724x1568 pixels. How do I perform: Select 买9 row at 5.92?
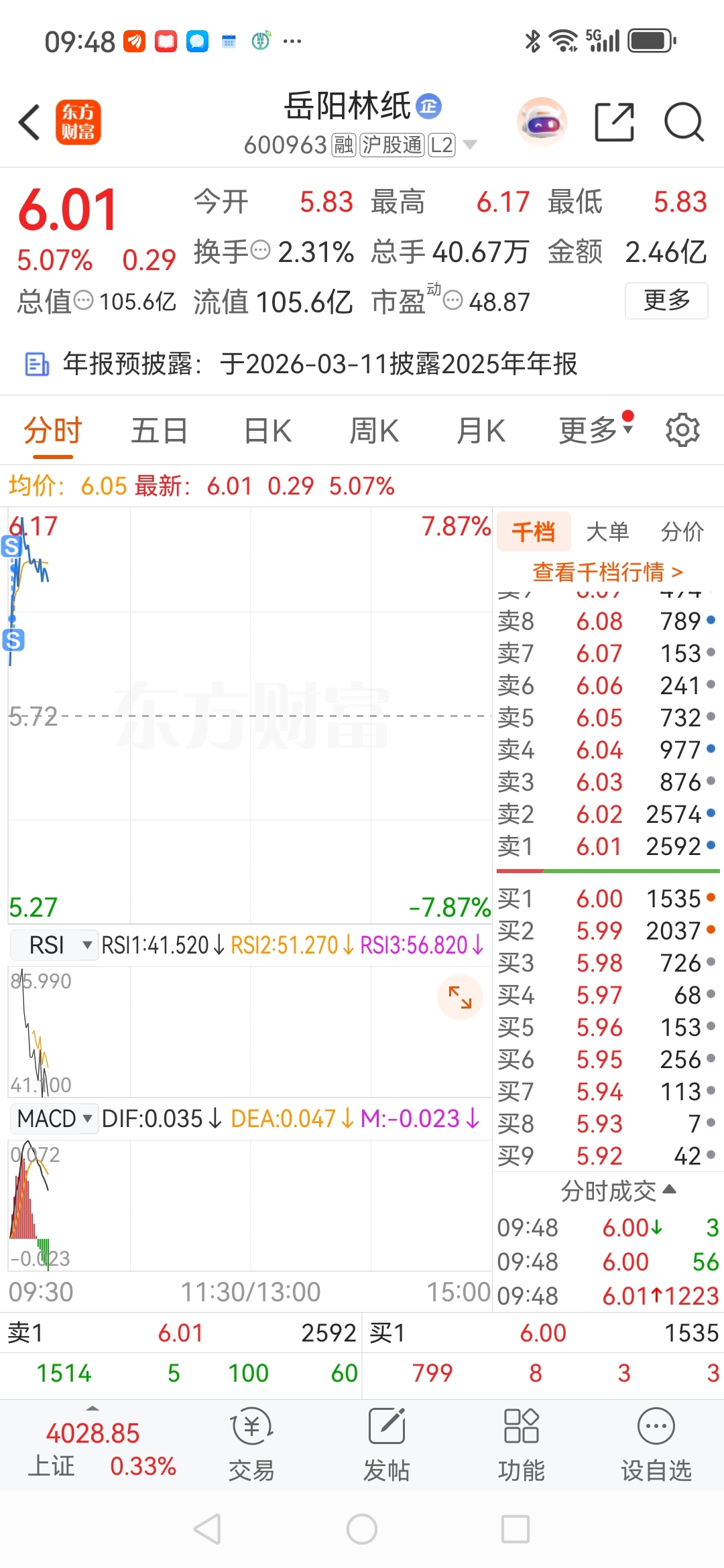[x=607, y=1156]
